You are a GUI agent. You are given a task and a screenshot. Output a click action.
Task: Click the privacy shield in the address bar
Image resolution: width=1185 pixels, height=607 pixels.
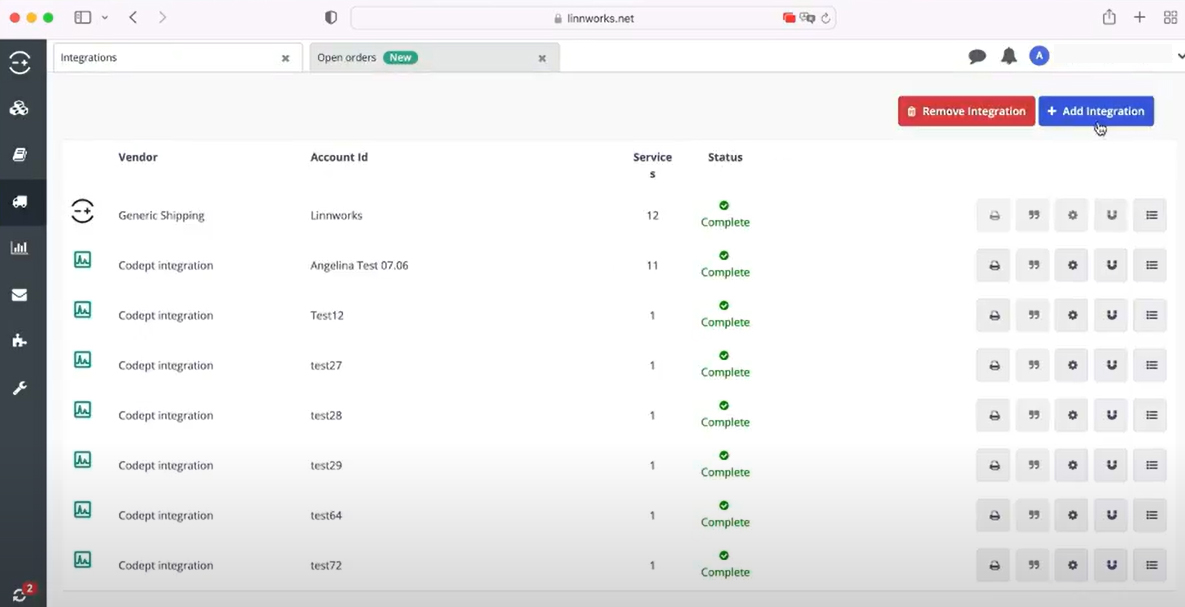click(x=330, y=17)
